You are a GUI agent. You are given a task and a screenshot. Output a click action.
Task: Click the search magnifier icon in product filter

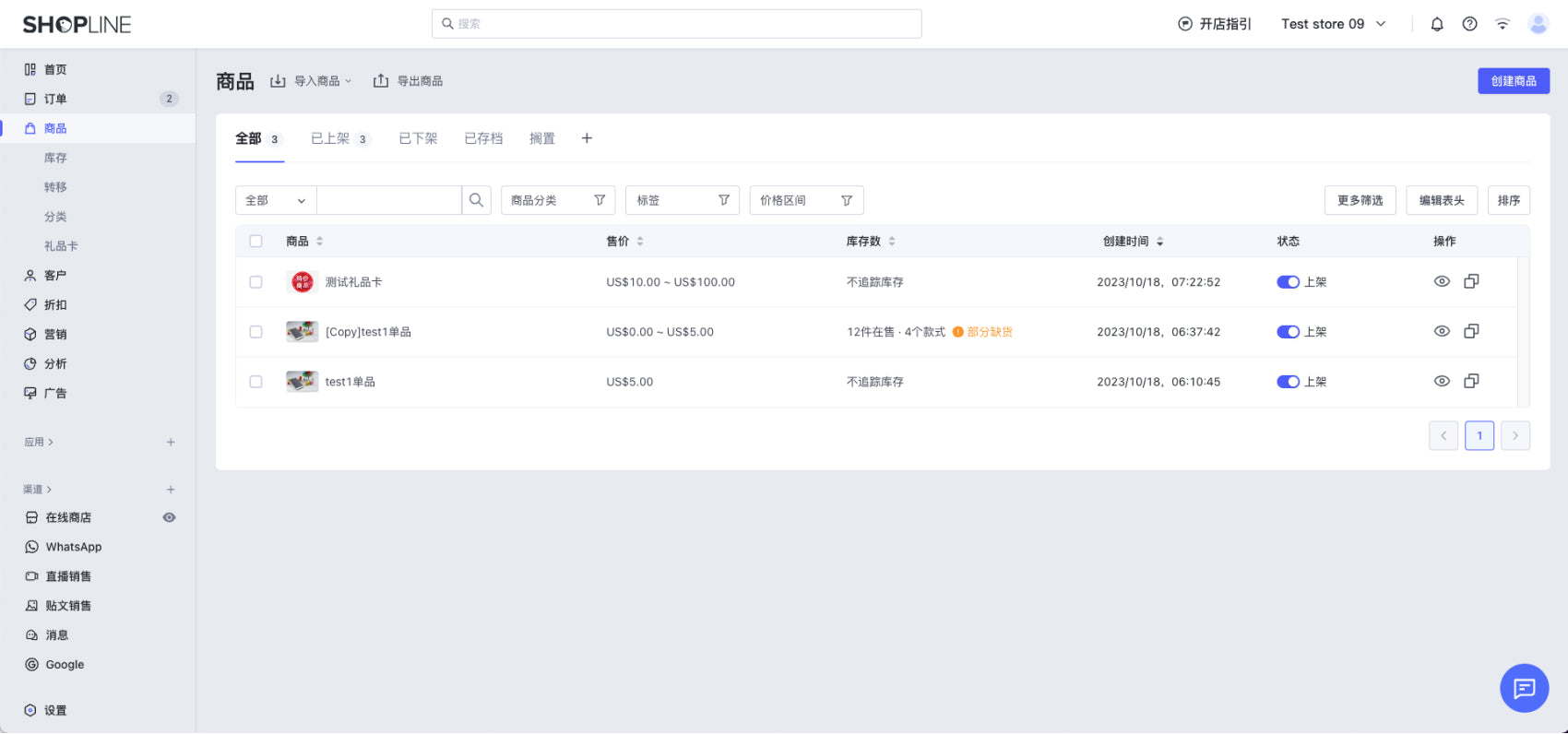[x=476, y=200]
